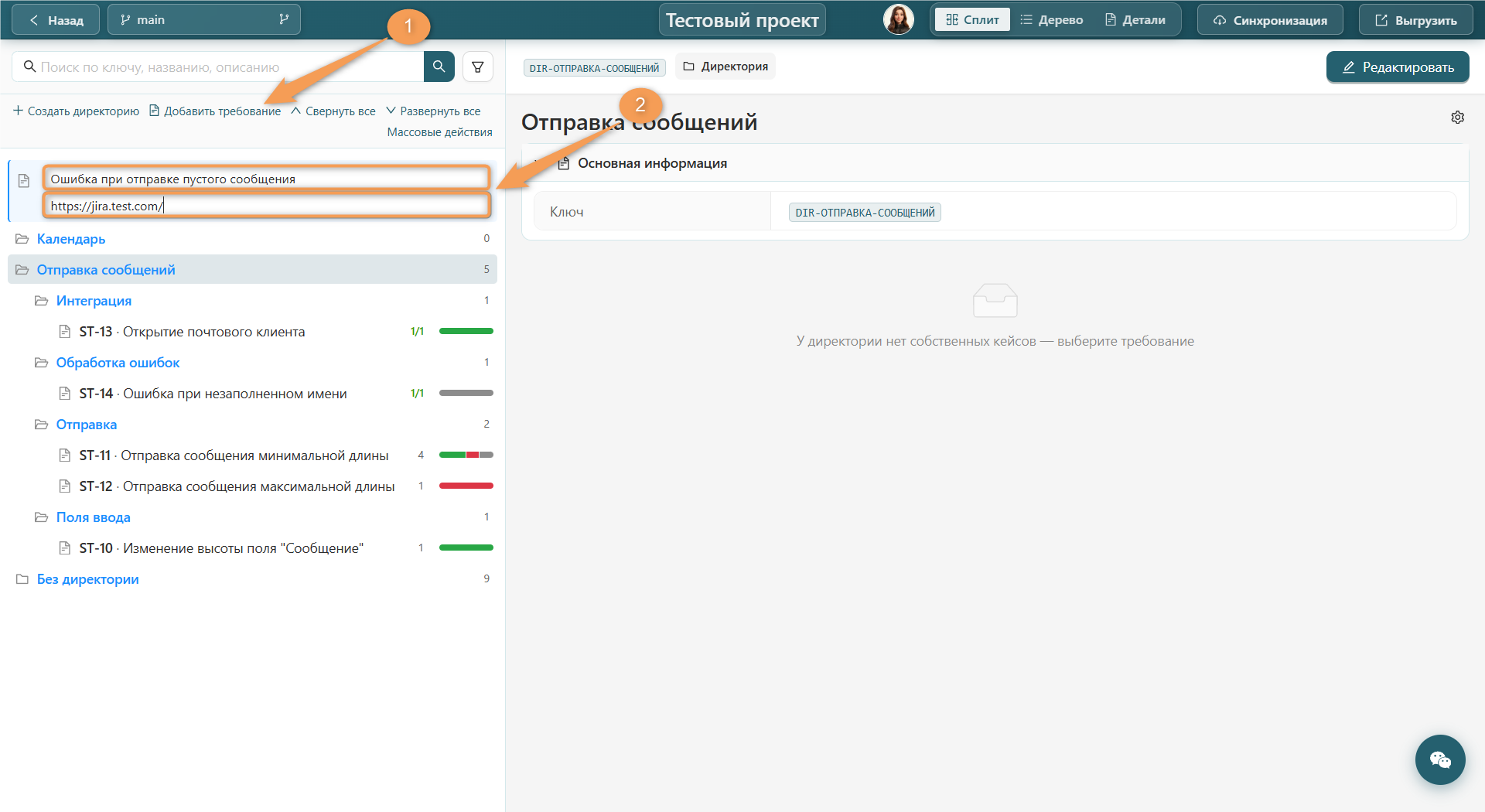Click Добавить требование link
Image resolution: width=1485 pixels, height=812 pixels.
[x=215, y=111]
